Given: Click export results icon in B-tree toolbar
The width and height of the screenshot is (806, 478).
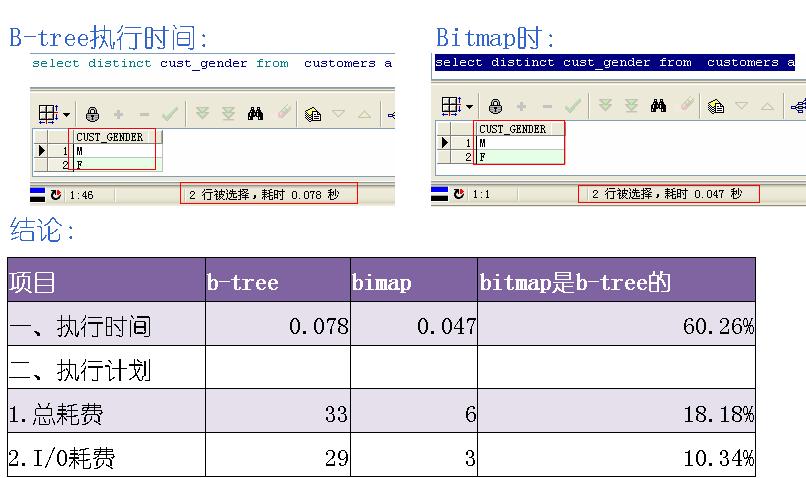Looking at the screenshot, I should pos(313,114).
